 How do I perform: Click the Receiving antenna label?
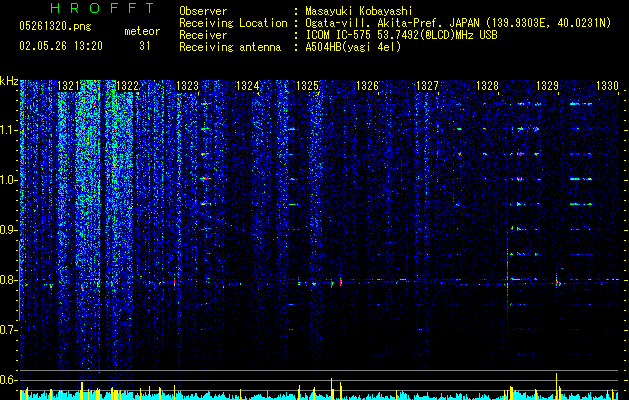pyautogui.click(x=230, y=47)
